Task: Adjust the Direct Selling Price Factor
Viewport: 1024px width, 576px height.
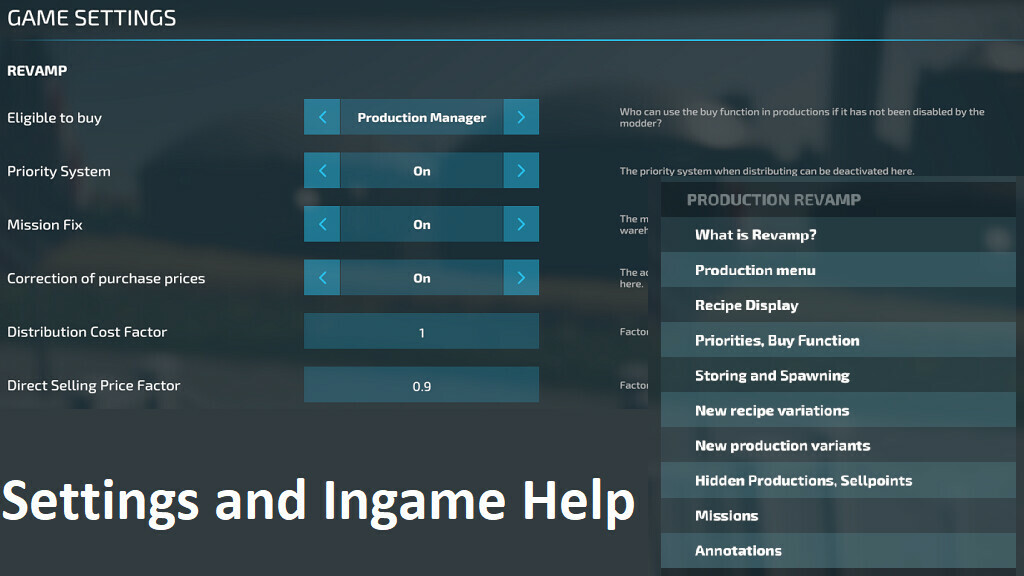Action: (x=421, y=384)
